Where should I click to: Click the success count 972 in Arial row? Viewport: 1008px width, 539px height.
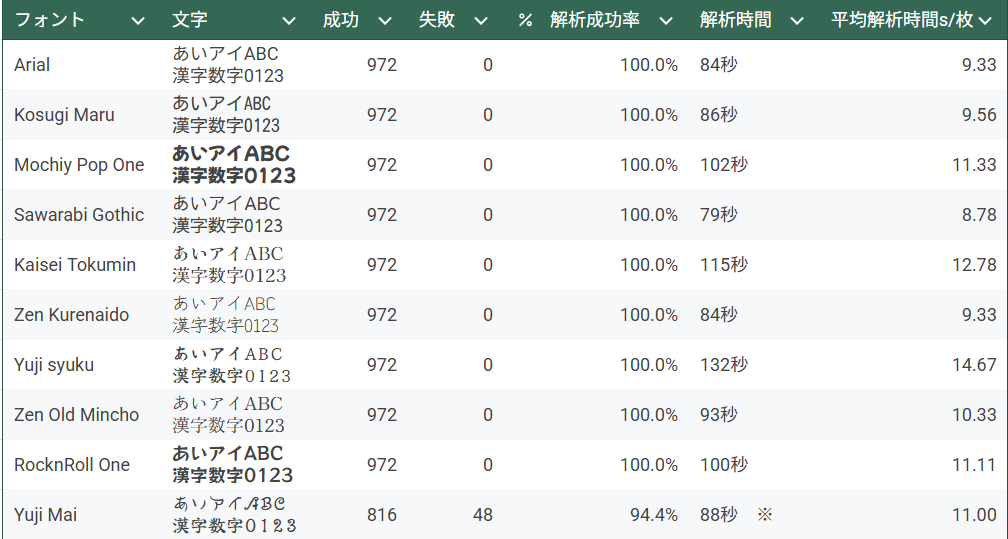pos(382,65)
